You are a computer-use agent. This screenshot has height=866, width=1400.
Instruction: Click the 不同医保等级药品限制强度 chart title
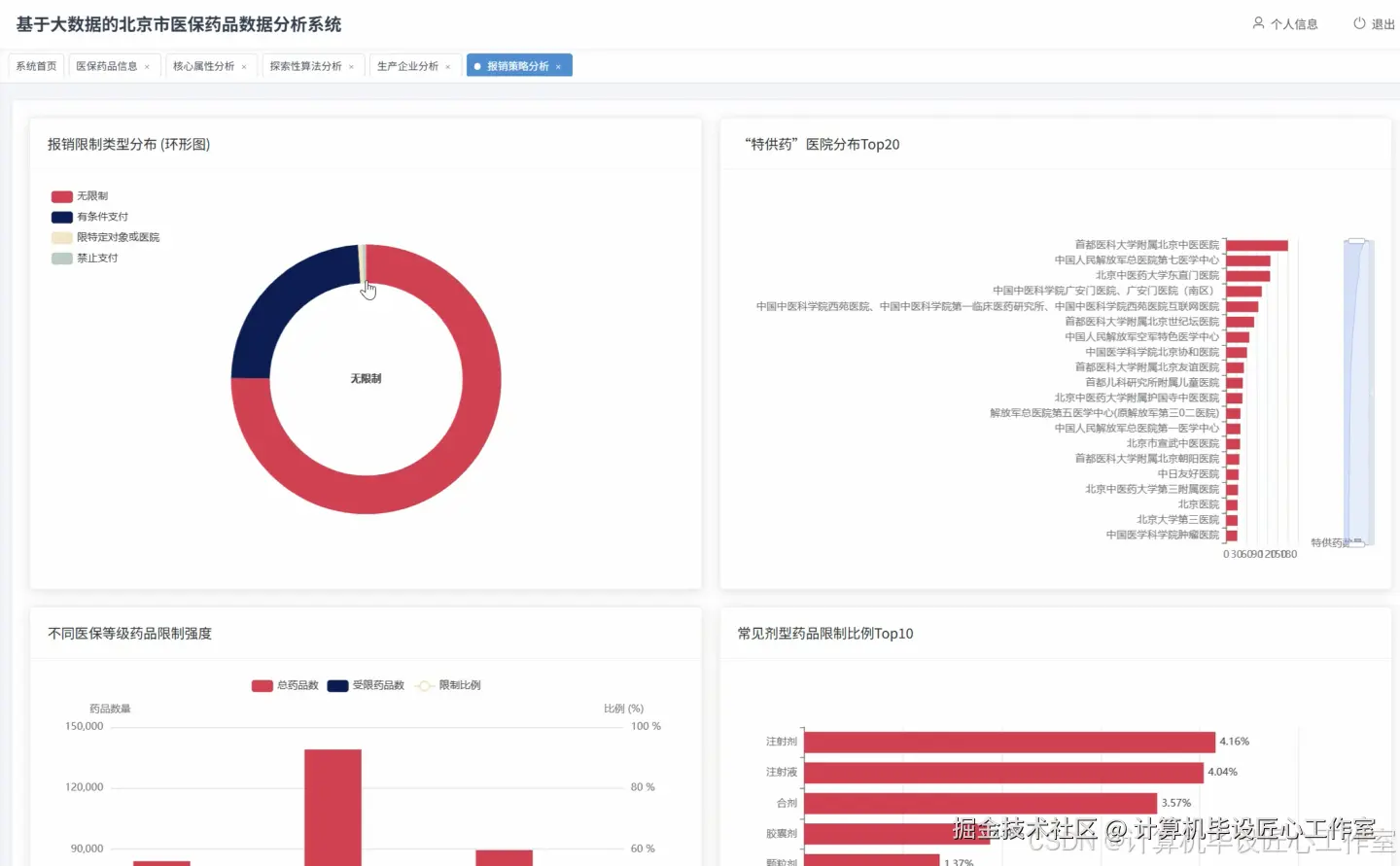[x=129, y=634]
